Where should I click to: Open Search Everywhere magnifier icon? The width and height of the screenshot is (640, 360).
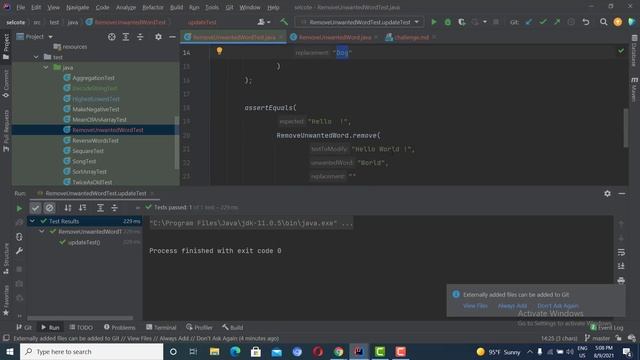click(603, 22)
